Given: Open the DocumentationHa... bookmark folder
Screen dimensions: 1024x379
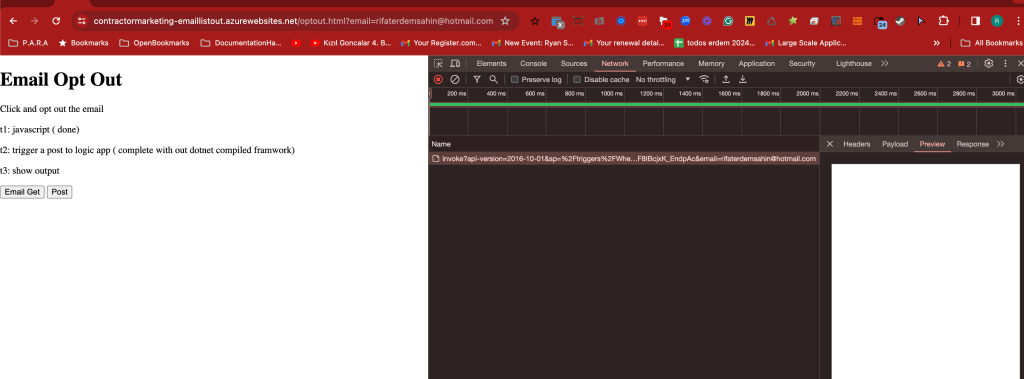Looking at the screenshot, I should coord(242,43).
